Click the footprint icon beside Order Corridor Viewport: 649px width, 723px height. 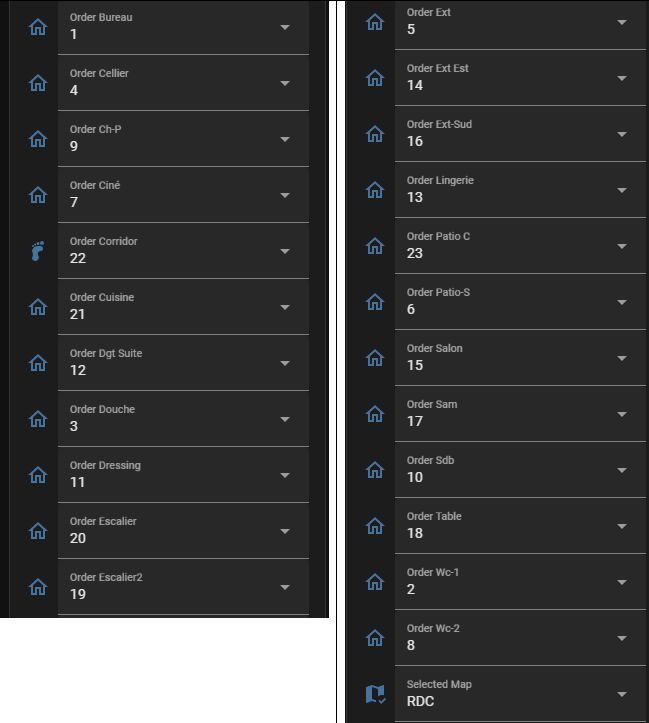coord(38,251)
